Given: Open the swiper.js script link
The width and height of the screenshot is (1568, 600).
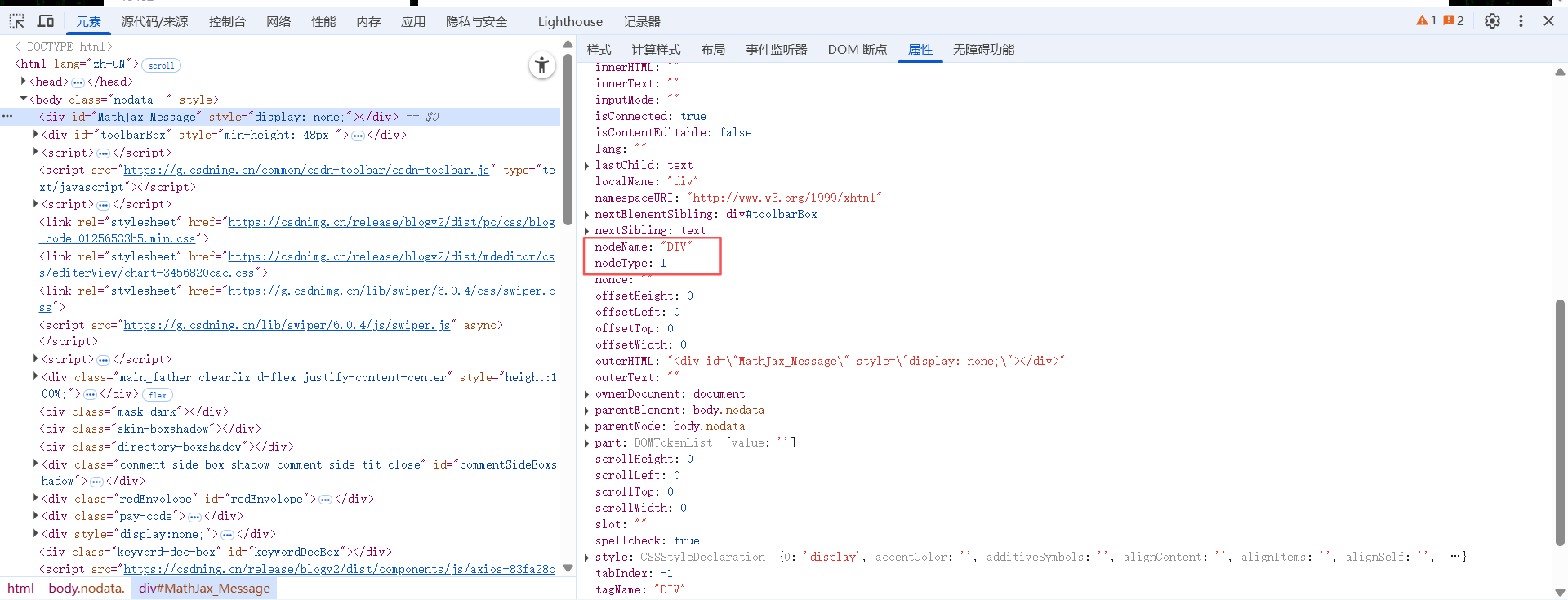Looking at the screenshot, I should click(x=287, y=325).
